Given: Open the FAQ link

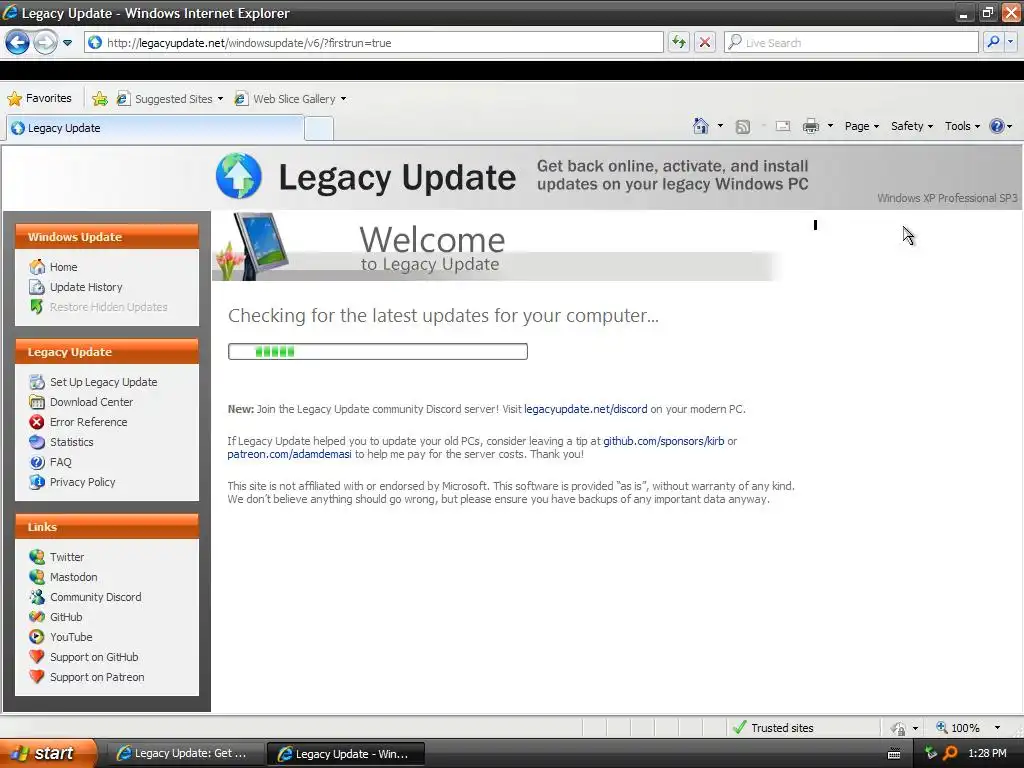Looking at the screenshot, I should (61, 462).
